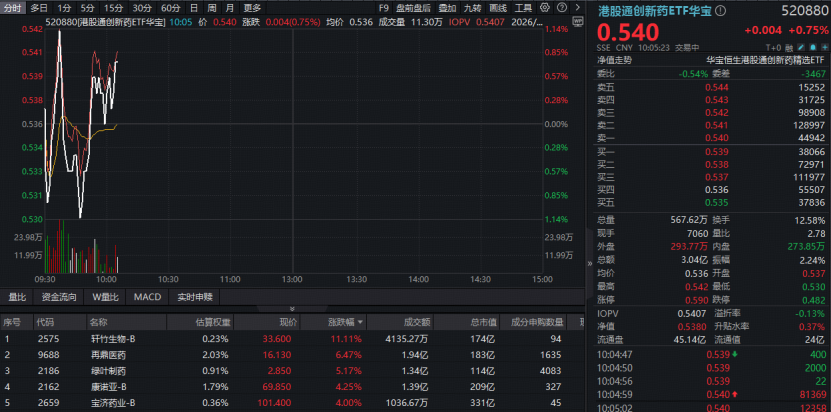The width and height of the screenshot is (831, 412).
Task: Open the 工具 tools menu
Action: (x=524, y=8)
